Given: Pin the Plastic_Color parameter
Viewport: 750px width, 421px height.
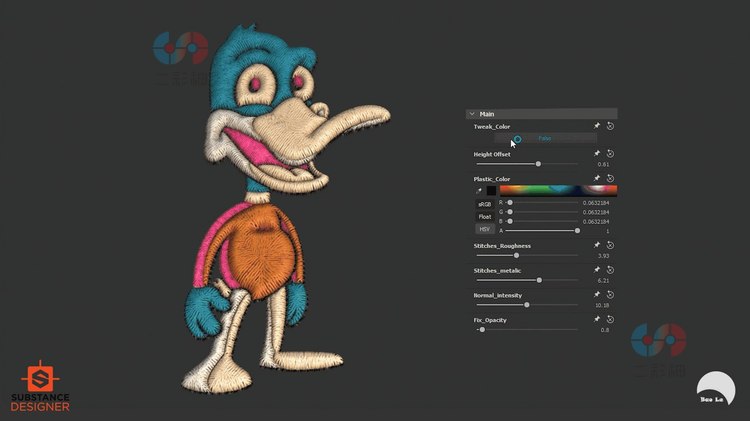Looking at the screenshot, I should point(596,178).
